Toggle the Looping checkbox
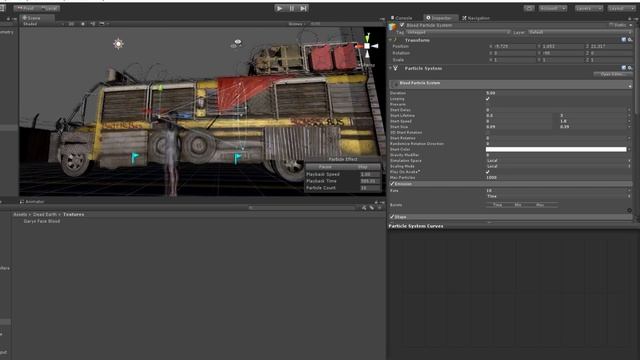The height and width of the screenshot is (360, 640). coord(487,99)
